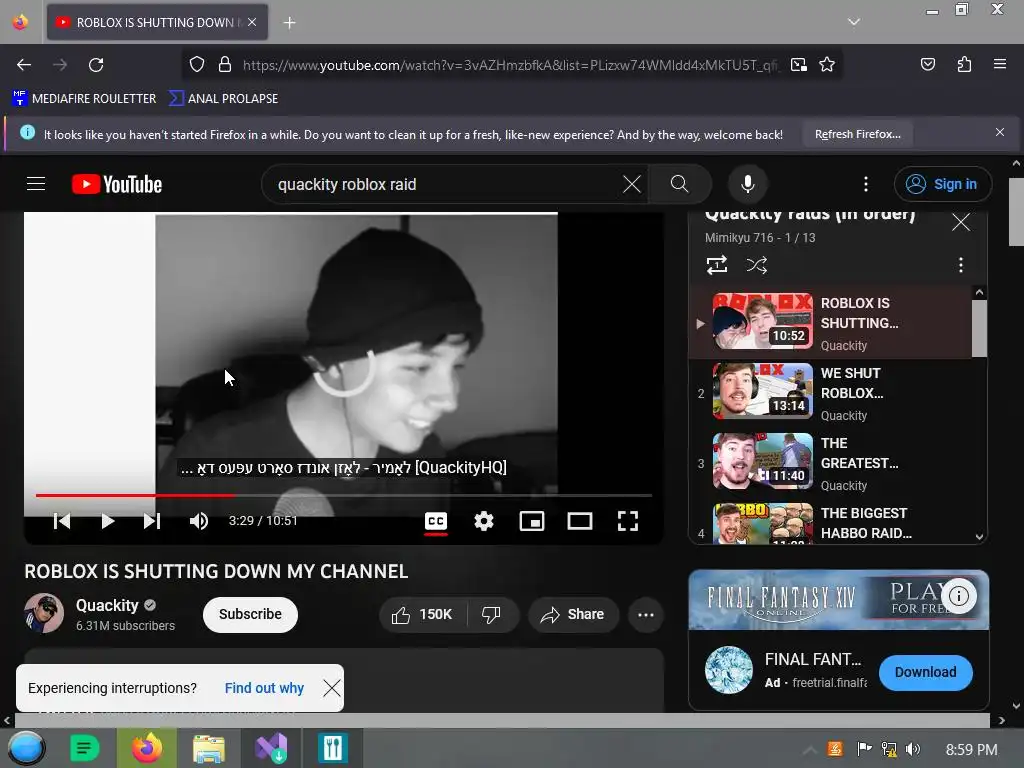1024x768 pixels.
Task: Open video player settings gear
Action: 484,520
